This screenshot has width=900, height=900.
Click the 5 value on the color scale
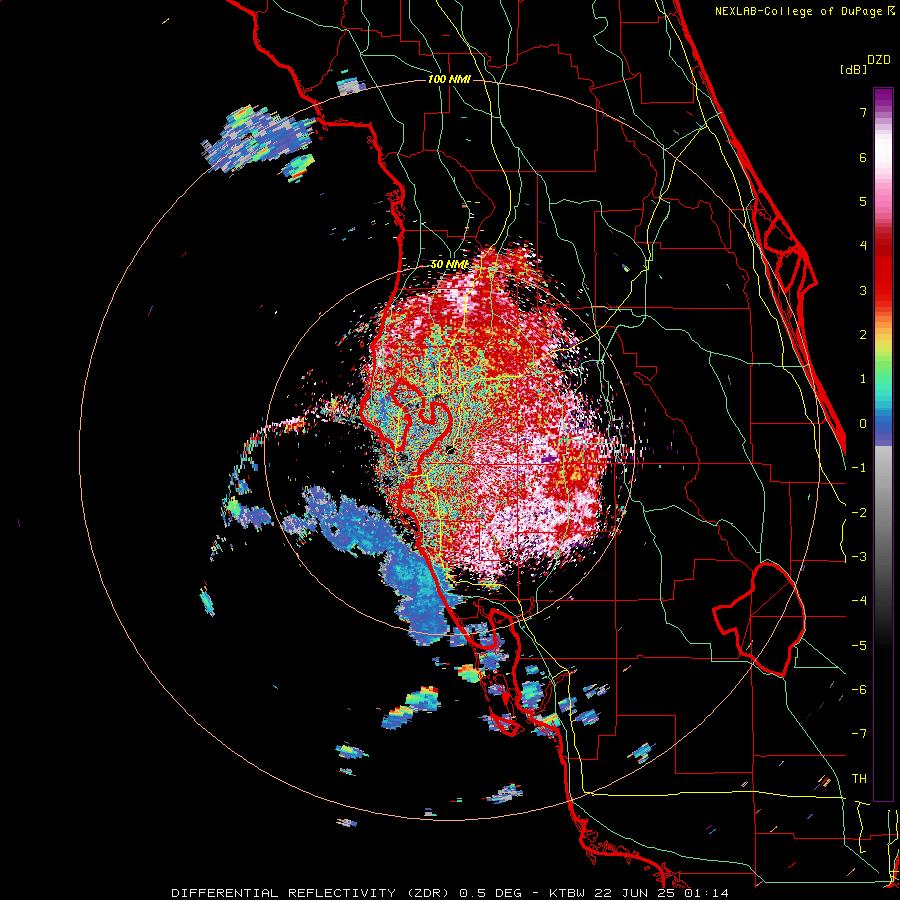pos(863,201)
